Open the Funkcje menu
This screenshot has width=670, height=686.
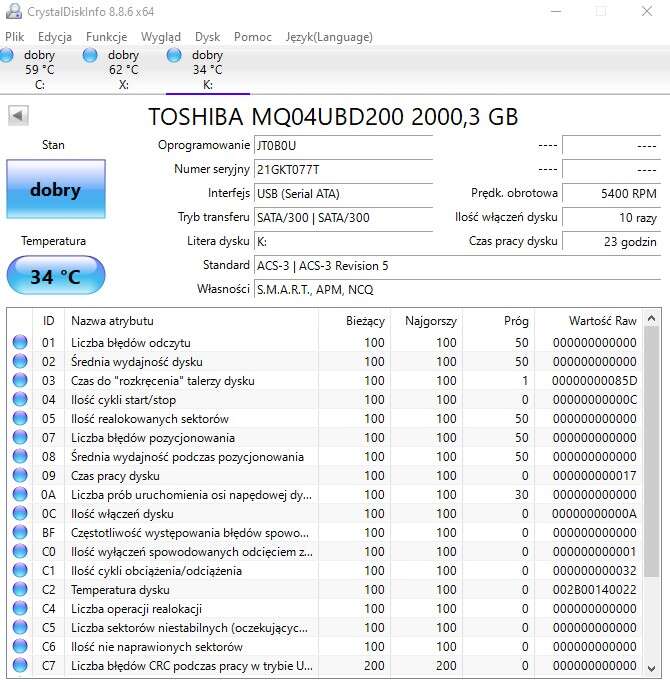(x=106, y=37)
